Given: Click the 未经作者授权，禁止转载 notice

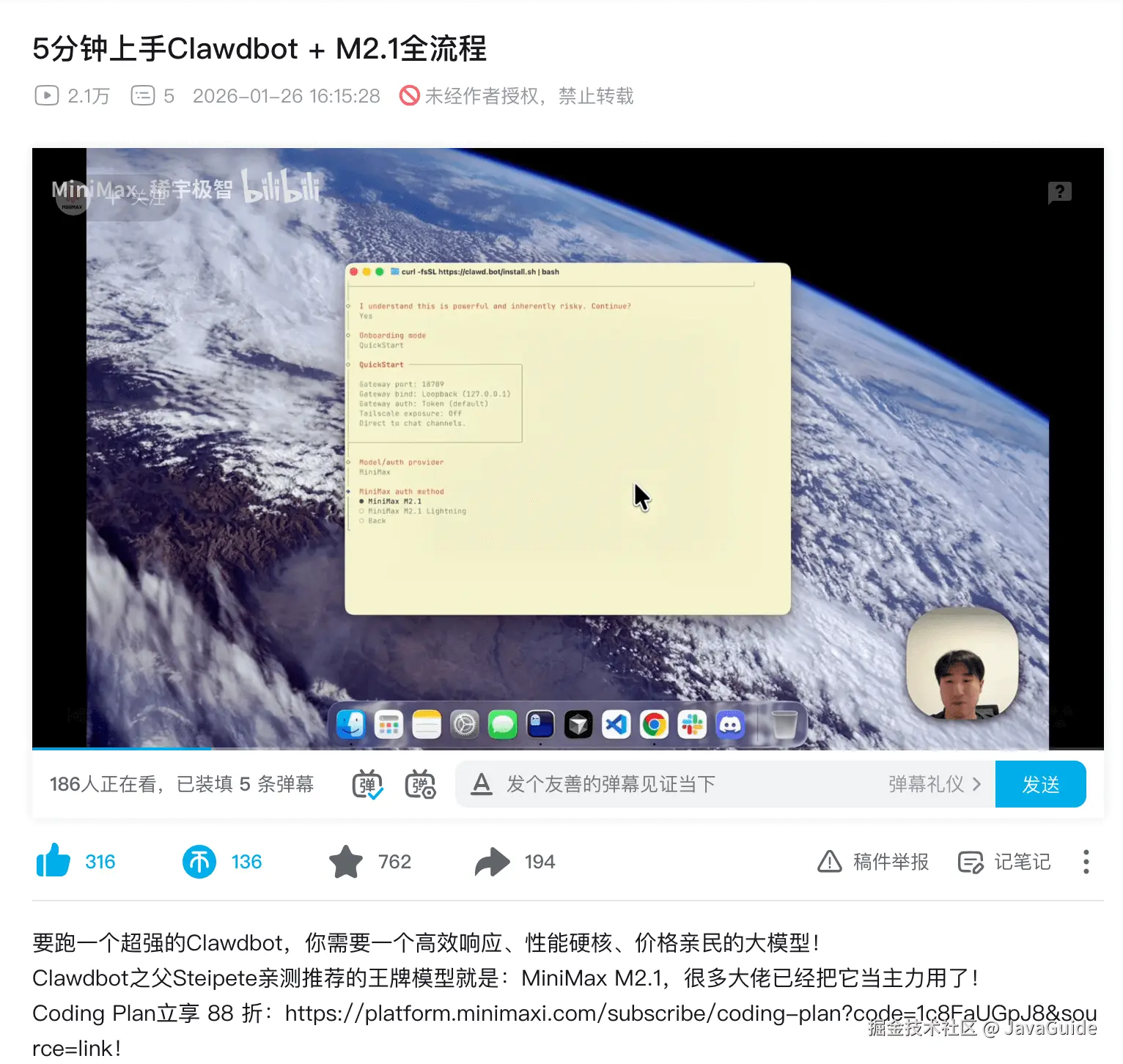Looking at the screenshot, I should point(529,96).
